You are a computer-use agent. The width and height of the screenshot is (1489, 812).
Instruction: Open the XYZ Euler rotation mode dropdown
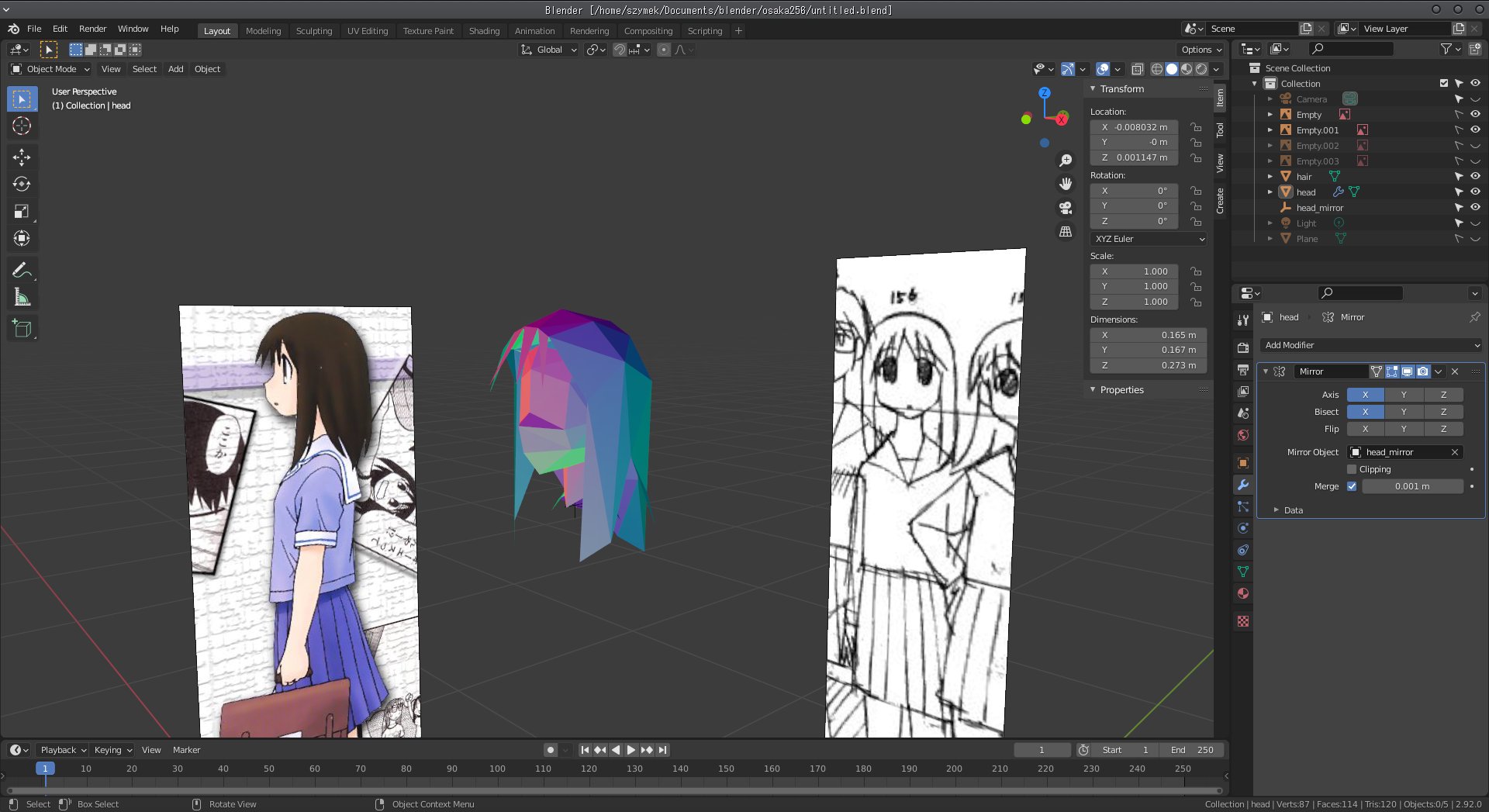coord(1149,239)
